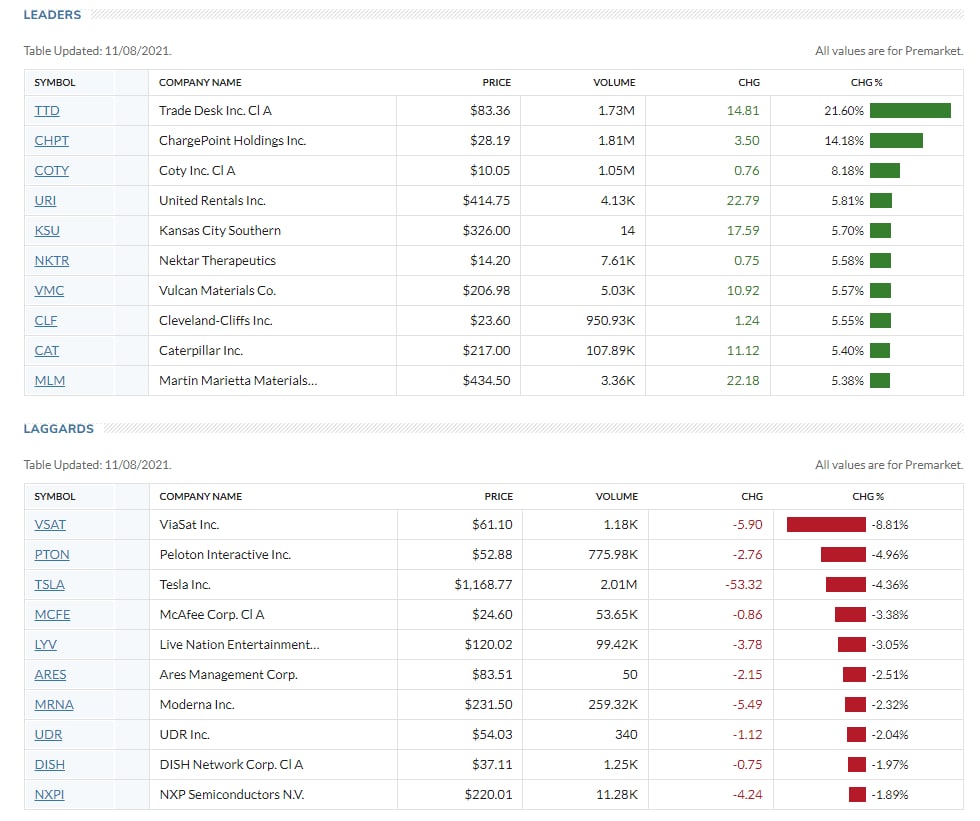The height and width of the screenshot is (821, 980).
Task: Open the CHPT ticker link
Action: (x=51, y=141)
